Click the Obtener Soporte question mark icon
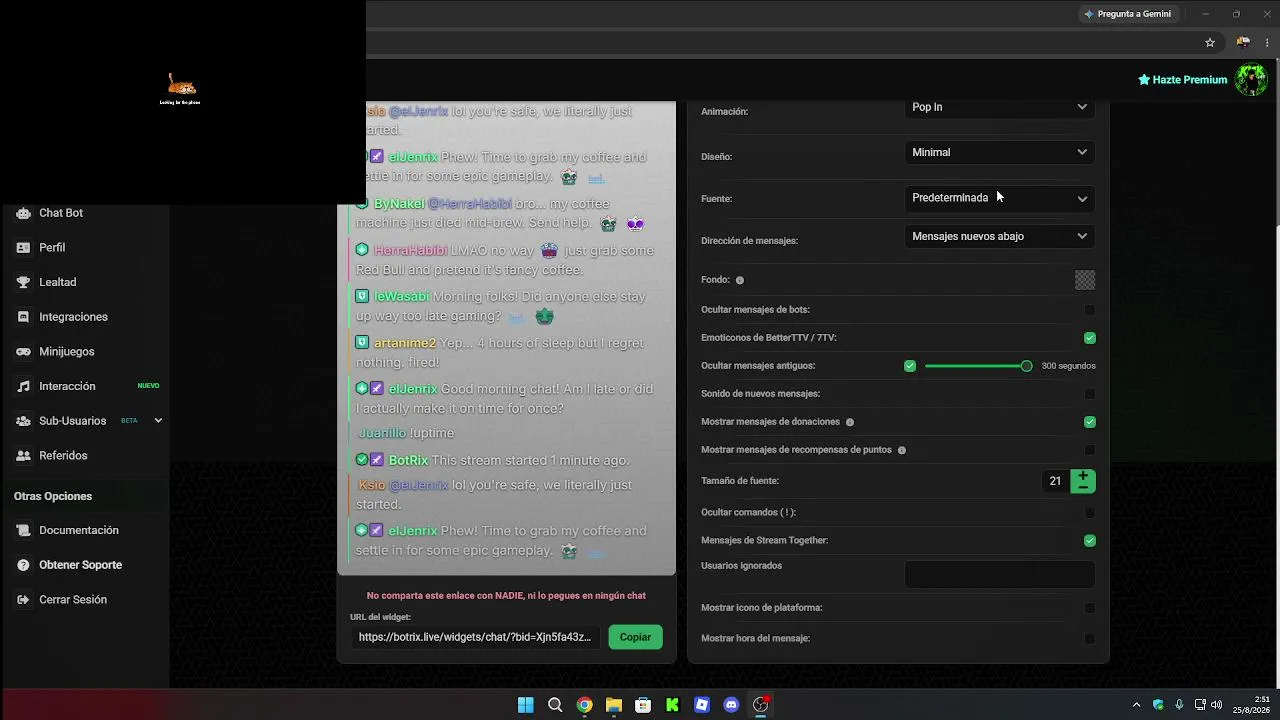The image size is (1280, 720). tap(23, 565)
